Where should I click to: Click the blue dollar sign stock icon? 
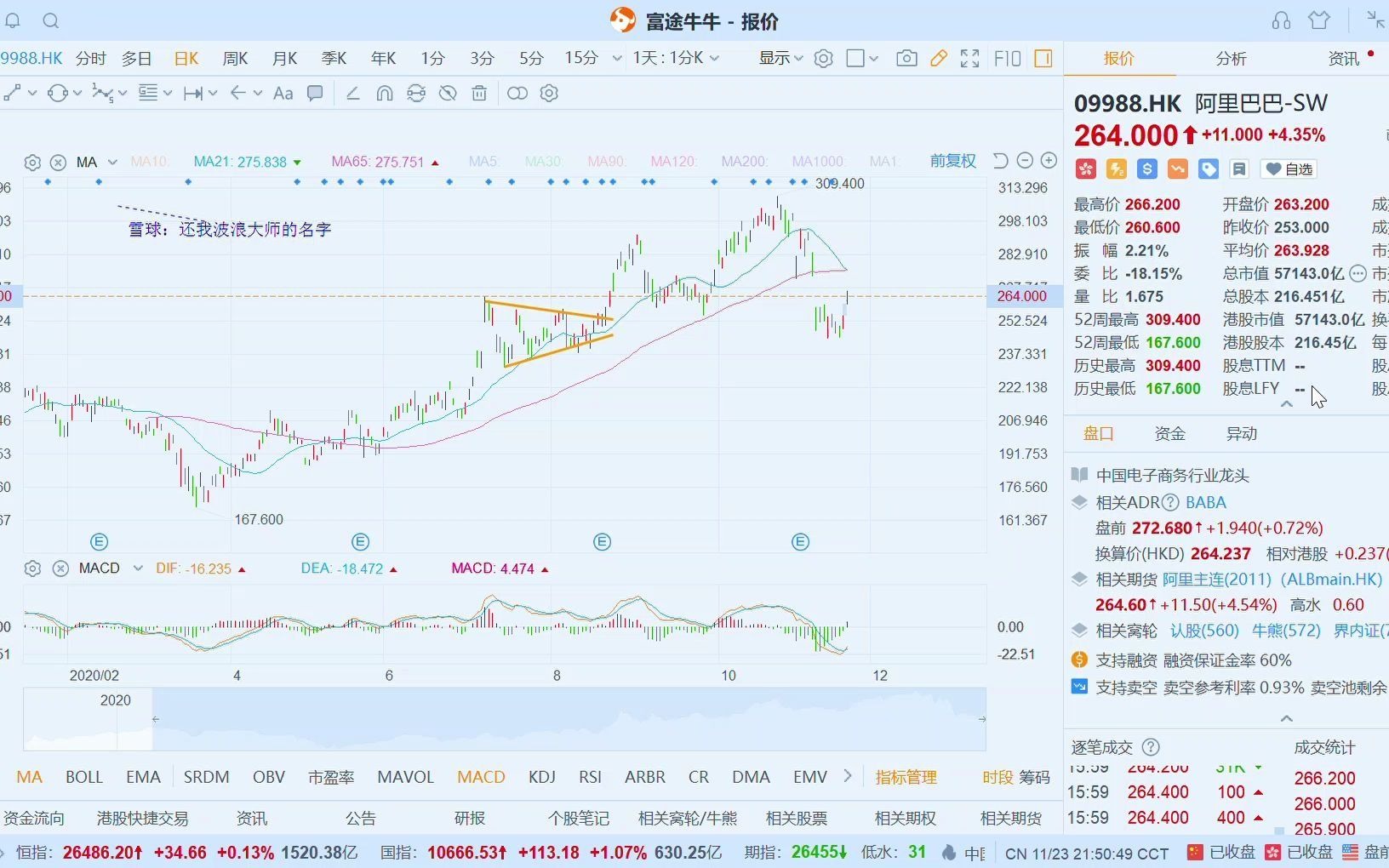click(x=1147, y=169)
